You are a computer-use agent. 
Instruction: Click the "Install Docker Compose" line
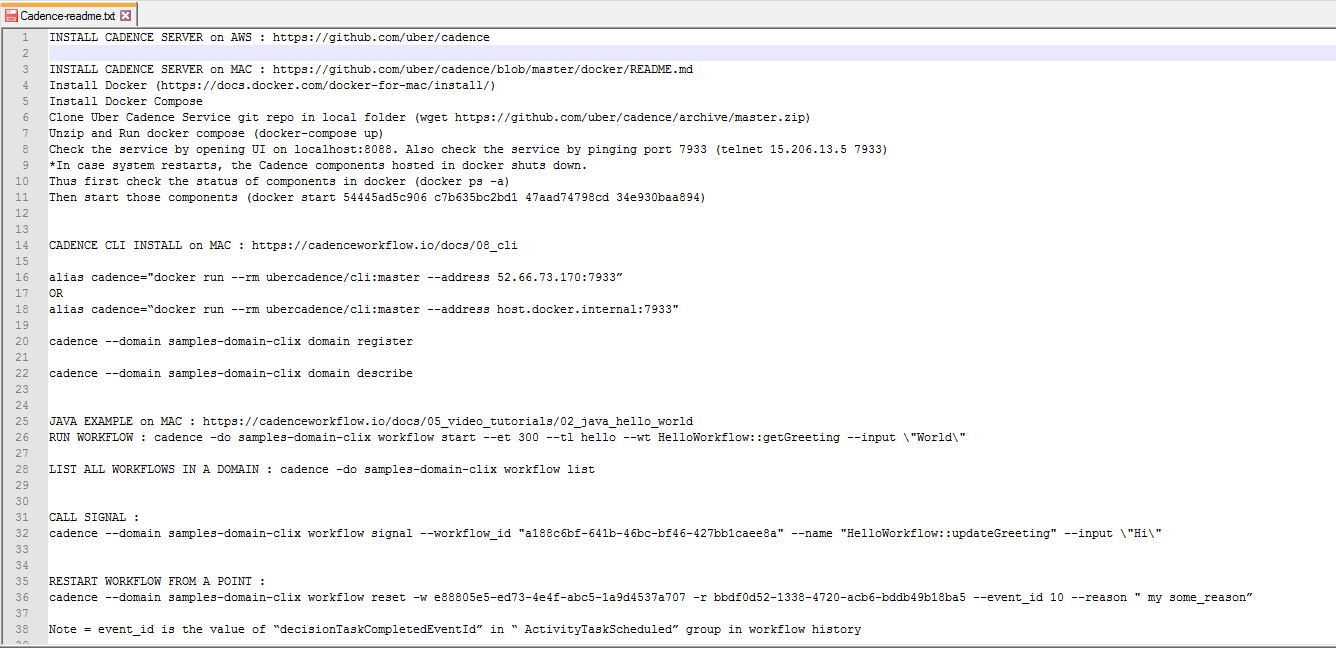pyautogui.click(x=126, y=101)
